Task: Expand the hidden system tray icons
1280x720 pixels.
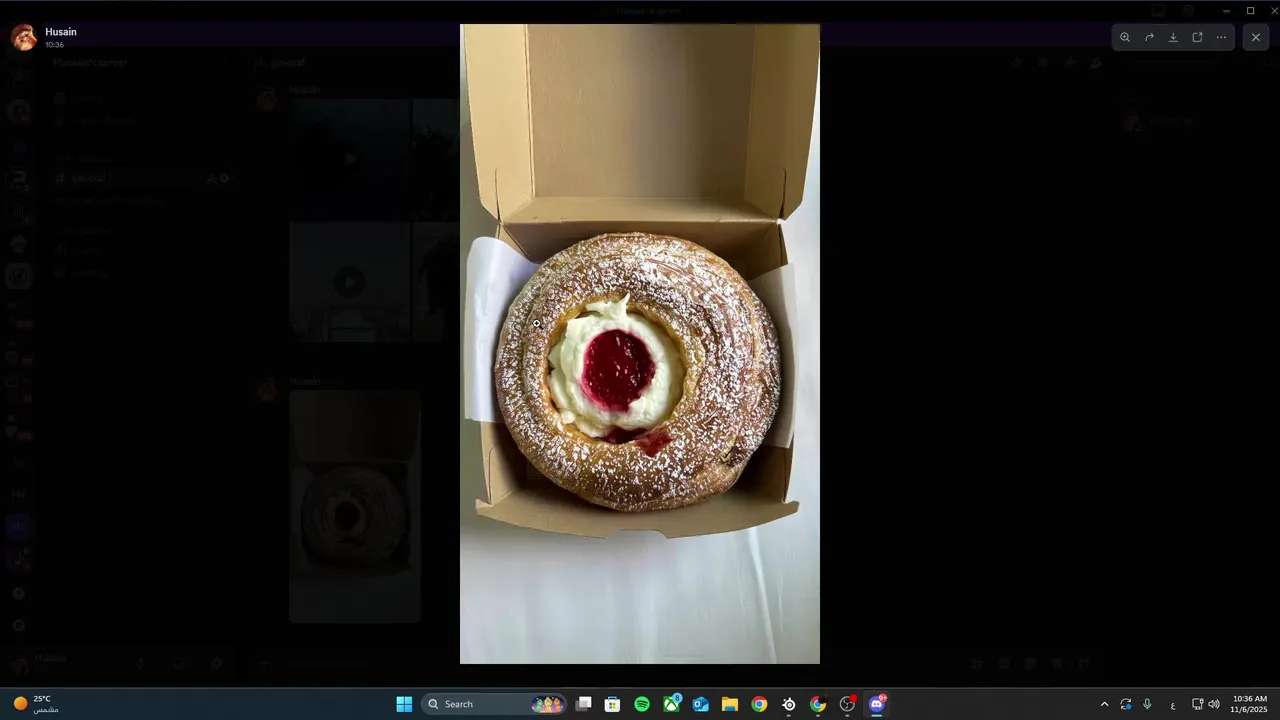Action: coord(1104,704)
